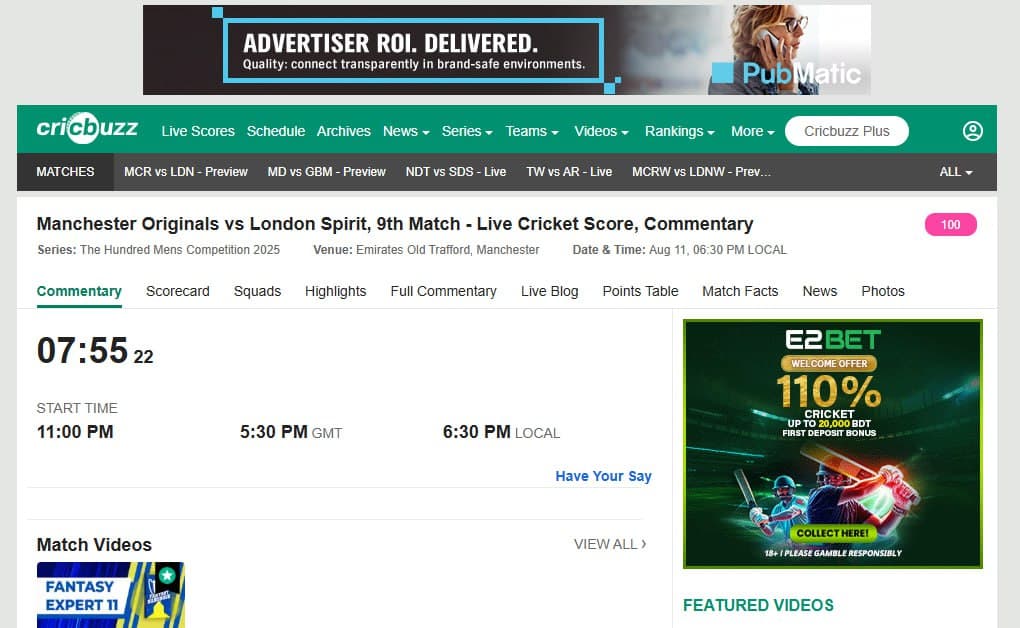Switch to the Scorecard tab
Screen dimensions: 1020x628
(178, 291)
